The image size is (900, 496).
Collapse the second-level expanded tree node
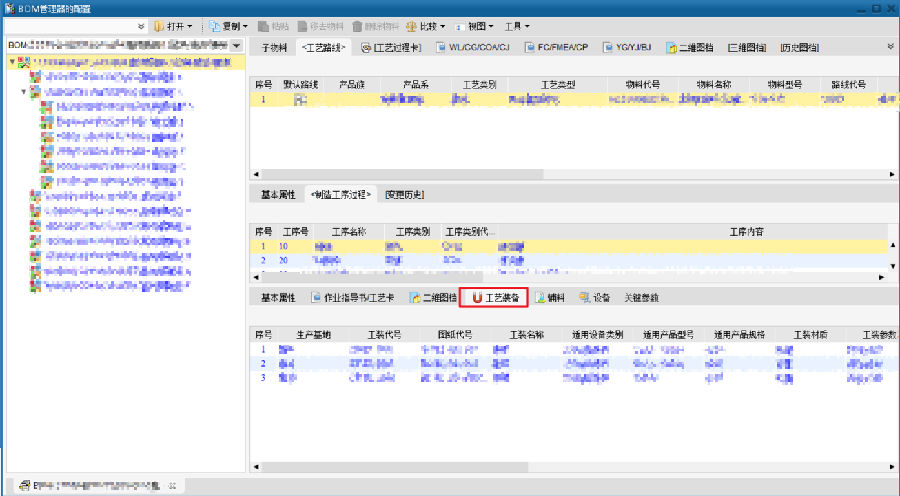[x=23, y=90]
